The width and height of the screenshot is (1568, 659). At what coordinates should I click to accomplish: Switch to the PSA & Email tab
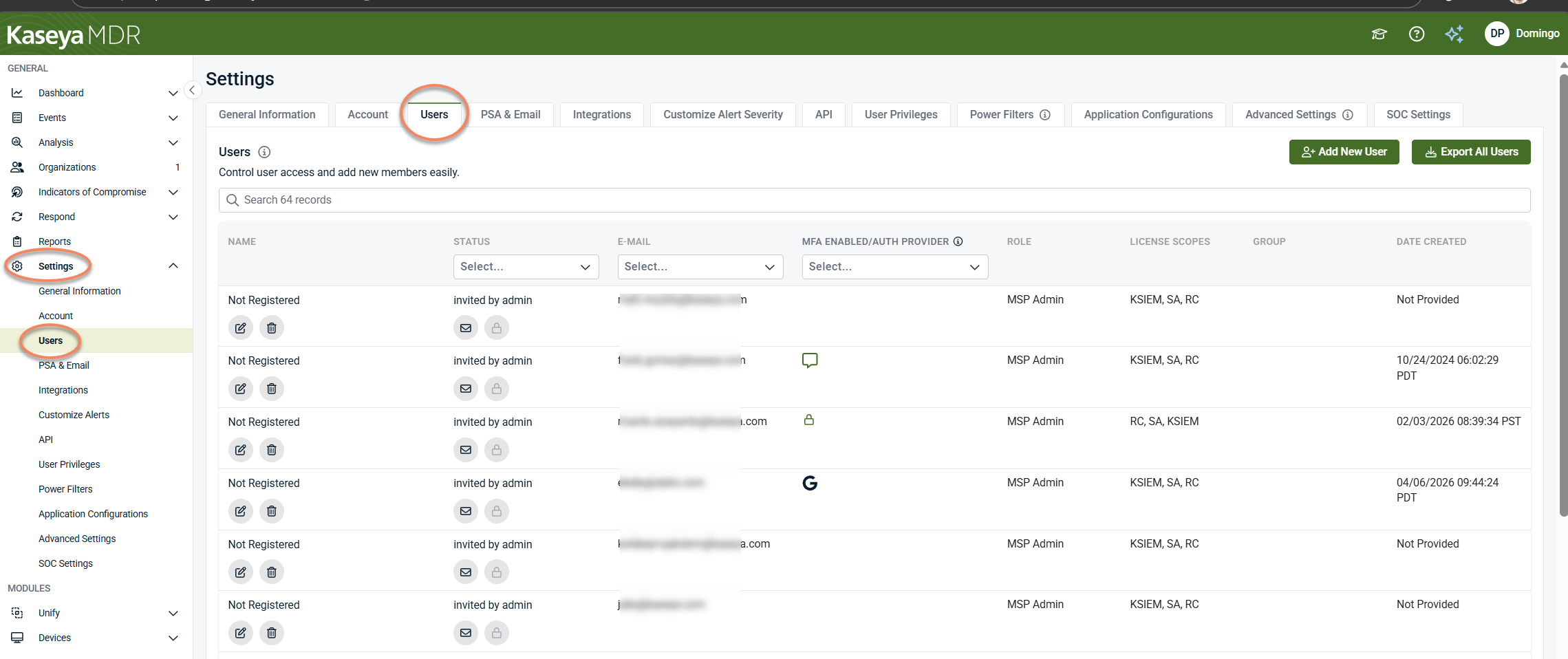(x=511, y=115)
